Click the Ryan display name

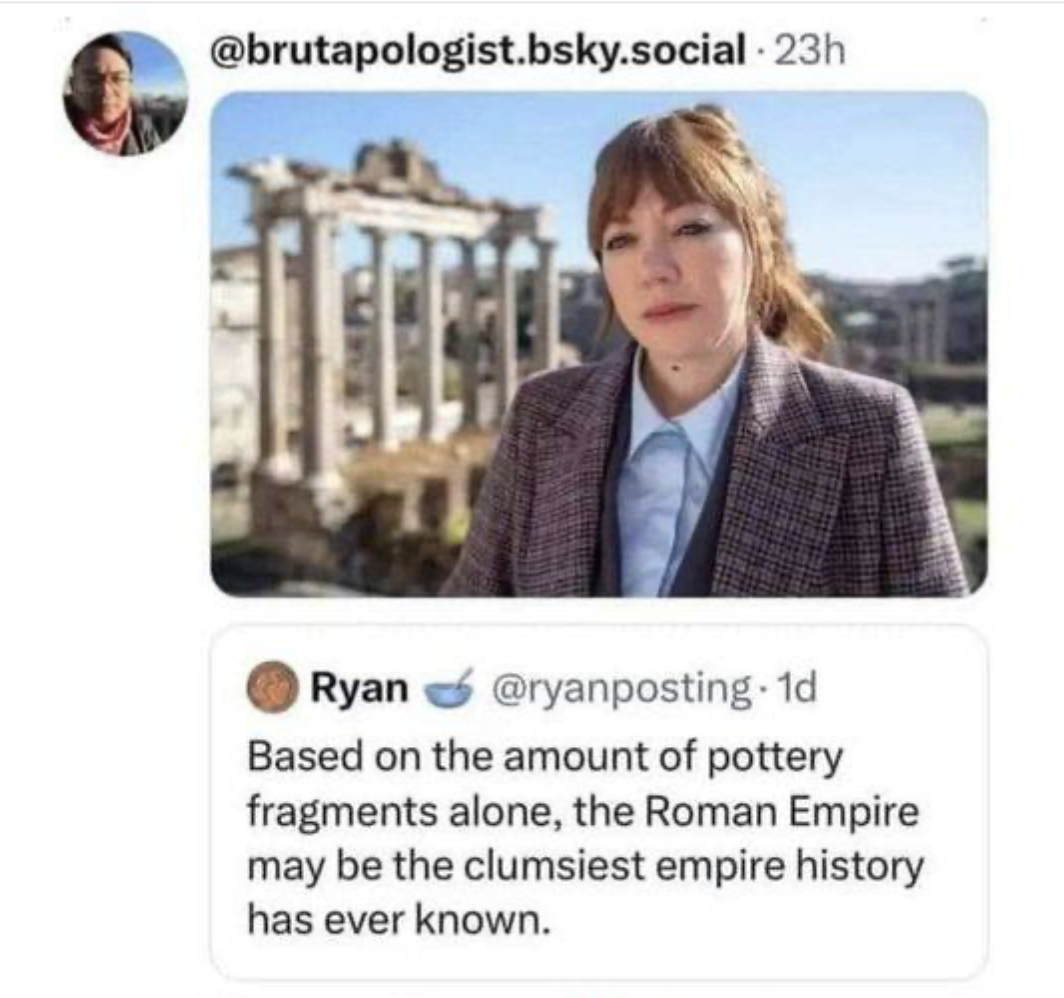pos(360,689)
